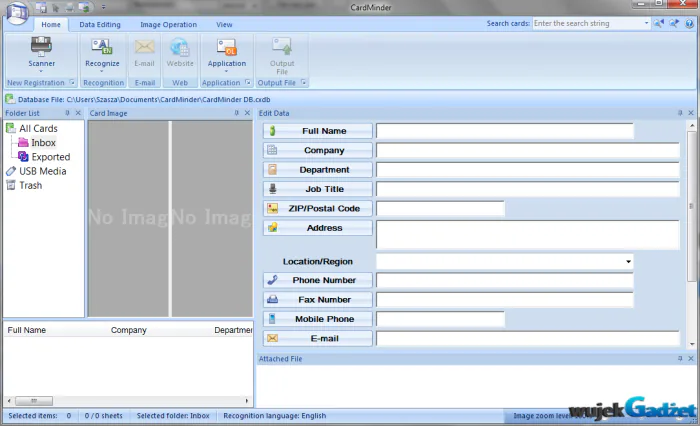Expand the arrow under the Scanner label
Screen dimensions: 700x426
click(41, 71)
